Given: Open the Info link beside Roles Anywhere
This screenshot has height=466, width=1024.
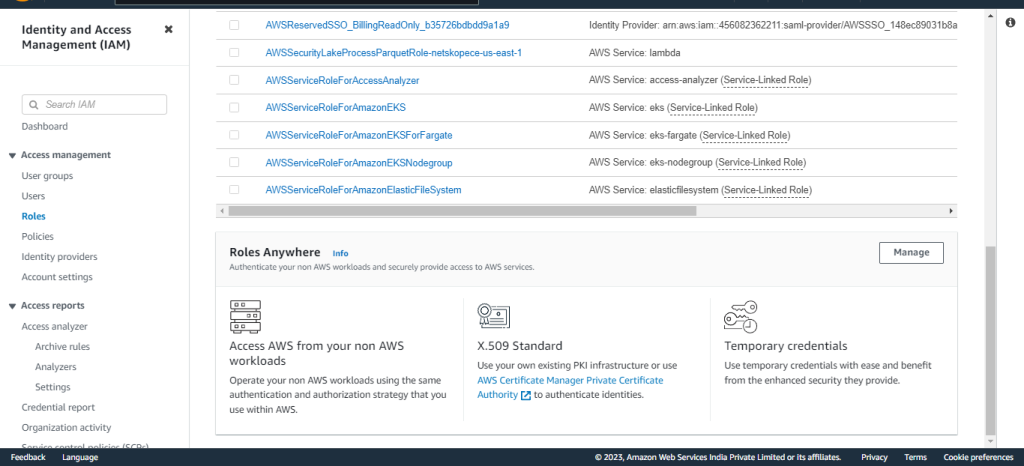Looking at the screenshot, I should 340,253.
